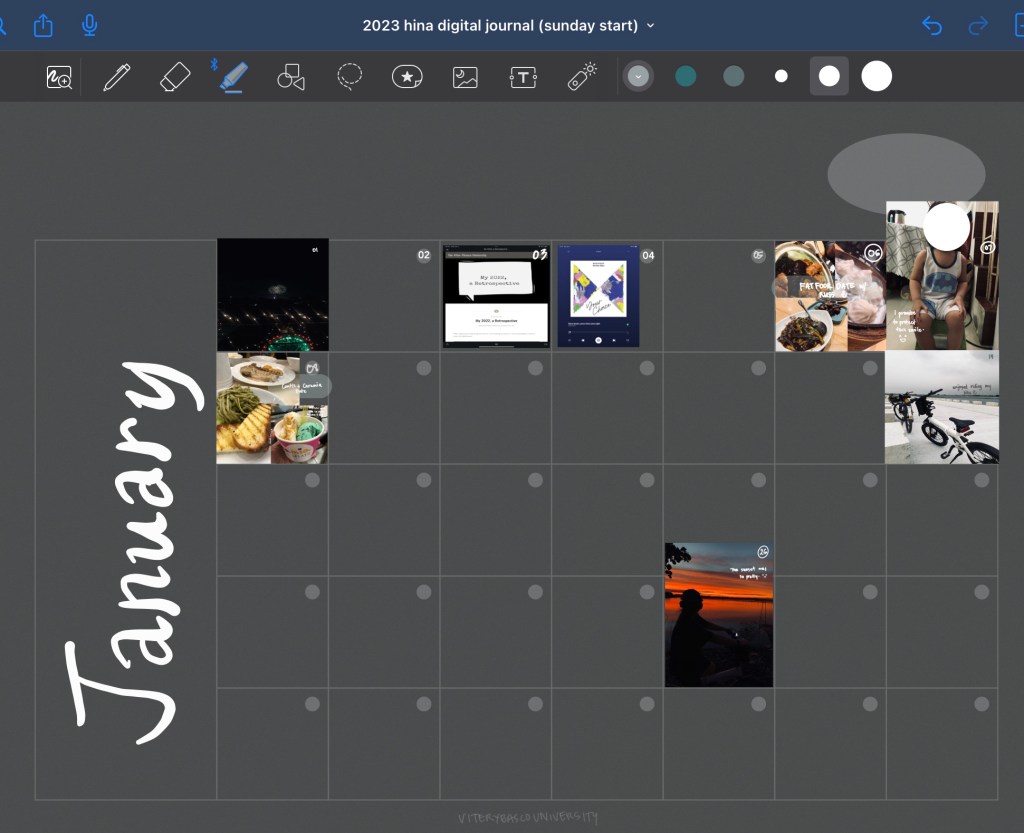Tap the microphone recording icon
Image resolution: width=1024 pixels, height=833 pixels.
pyautogui.click(x=90, y=25)
